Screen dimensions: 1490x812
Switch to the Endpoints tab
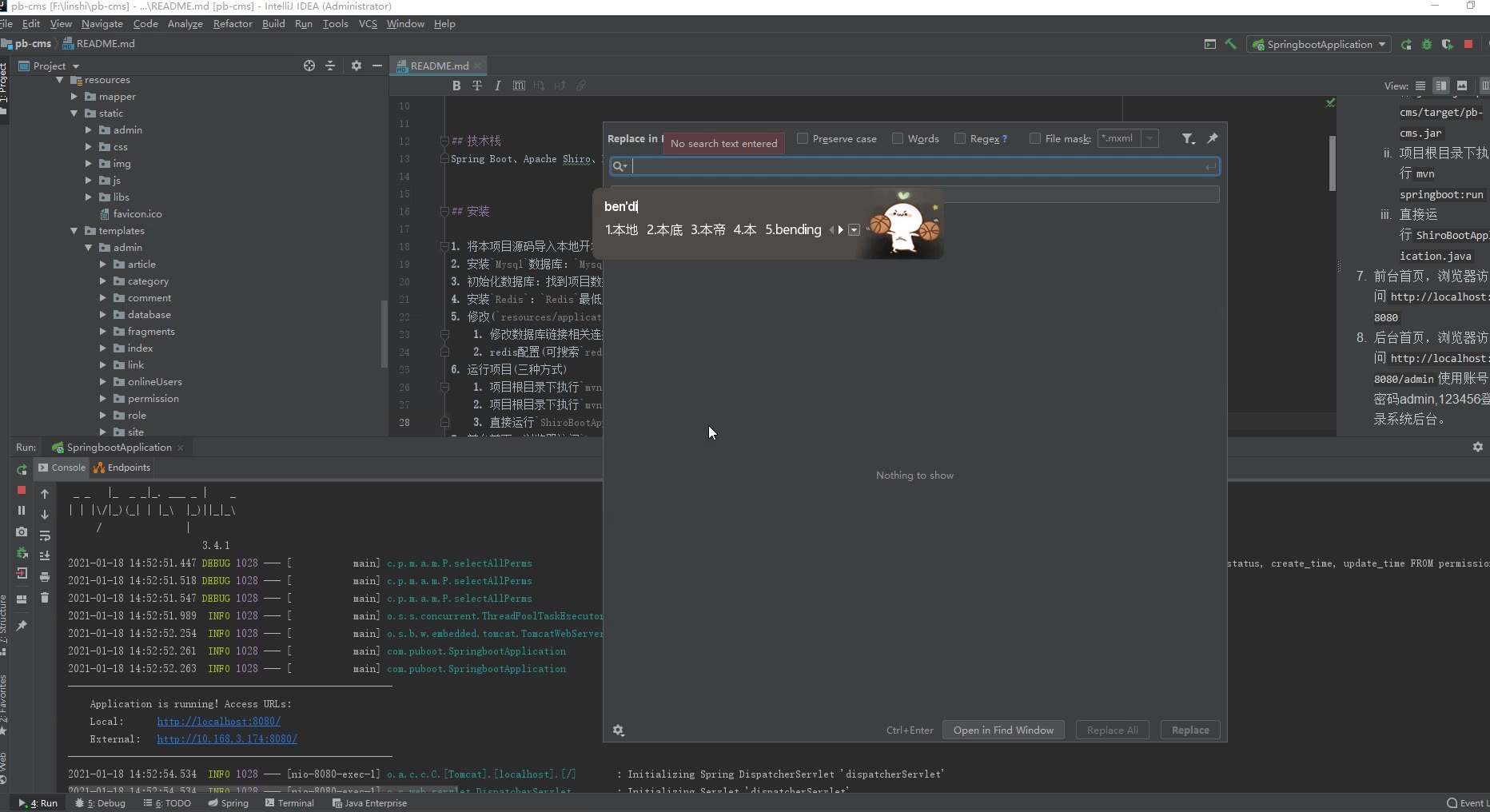click(122, 468)
